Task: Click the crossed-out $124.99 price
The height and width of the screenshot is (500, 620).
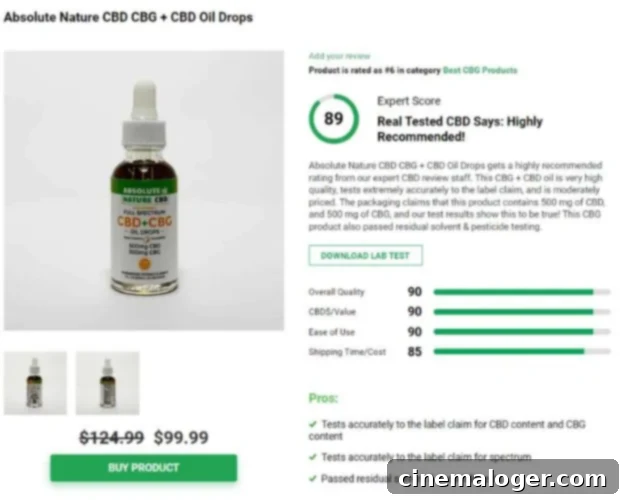Action: coord(112,438)
